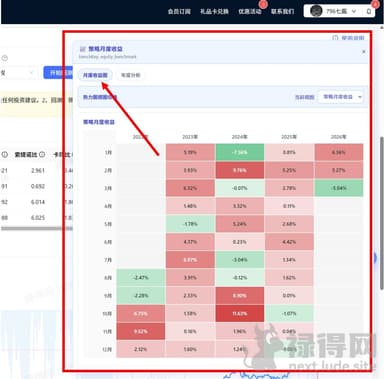Click the help icon left of the page
The image size is (384, 379).
(4, 58)
